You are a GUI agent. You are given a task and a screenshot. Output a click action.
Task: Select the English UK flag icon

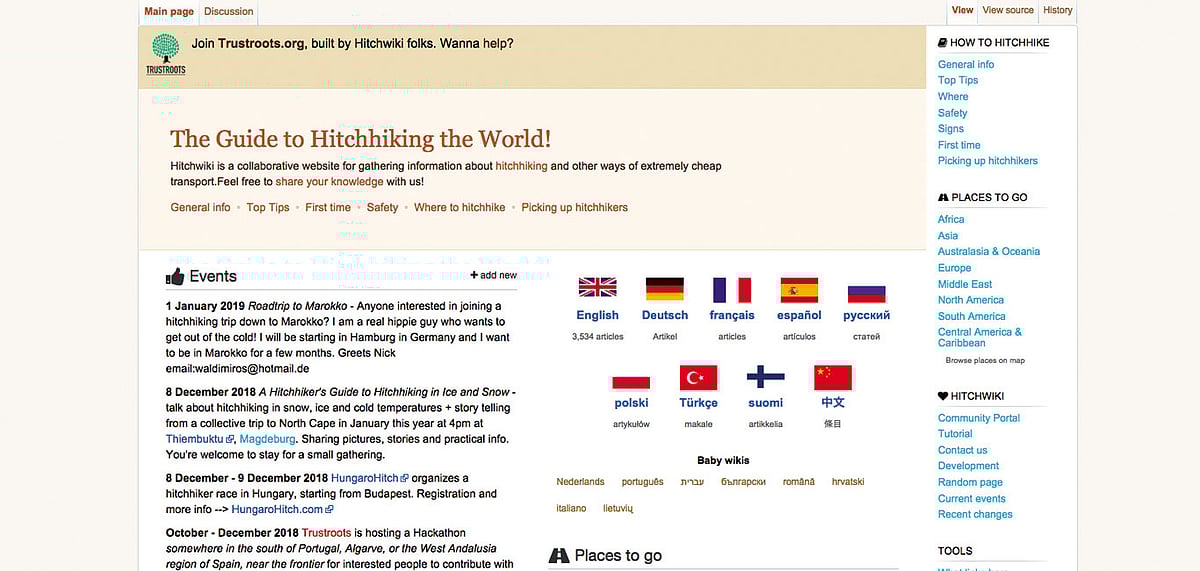tap(598, 289)
